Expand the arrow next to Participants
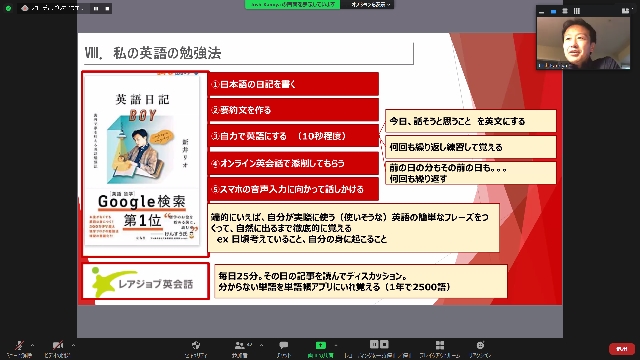The height and width of the screenshot is (360, 640). pyautogui.click(x=261, y=345)
